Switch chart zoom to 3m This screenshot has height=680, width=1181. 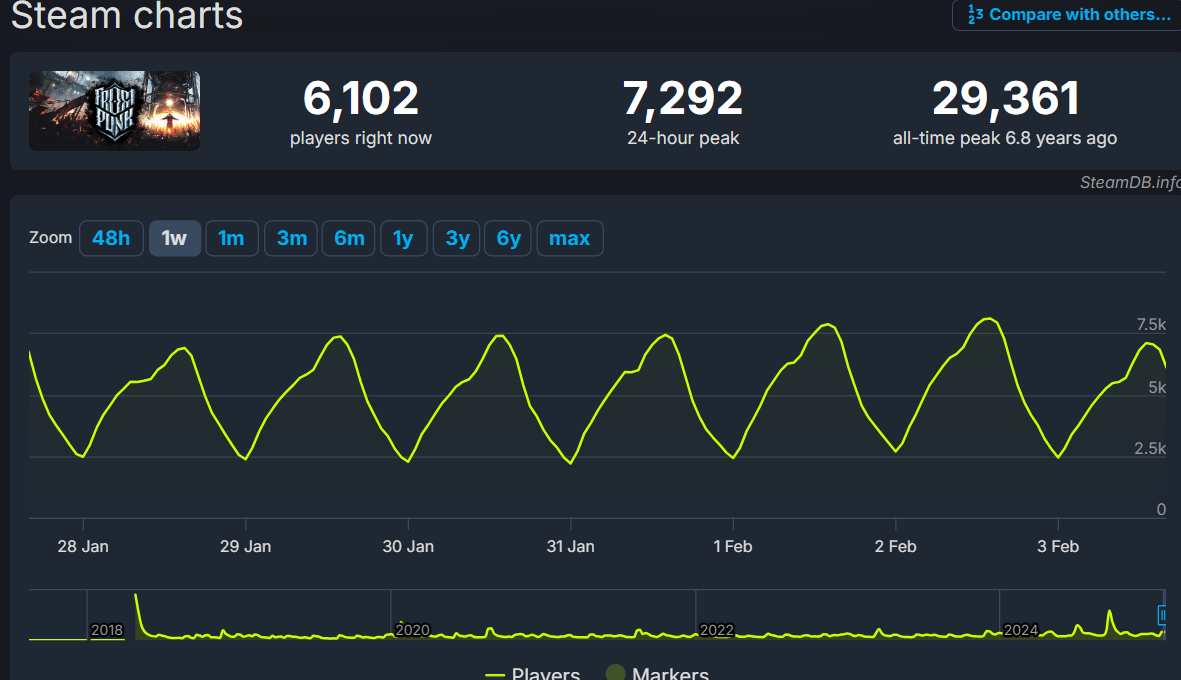pos(291,238)
